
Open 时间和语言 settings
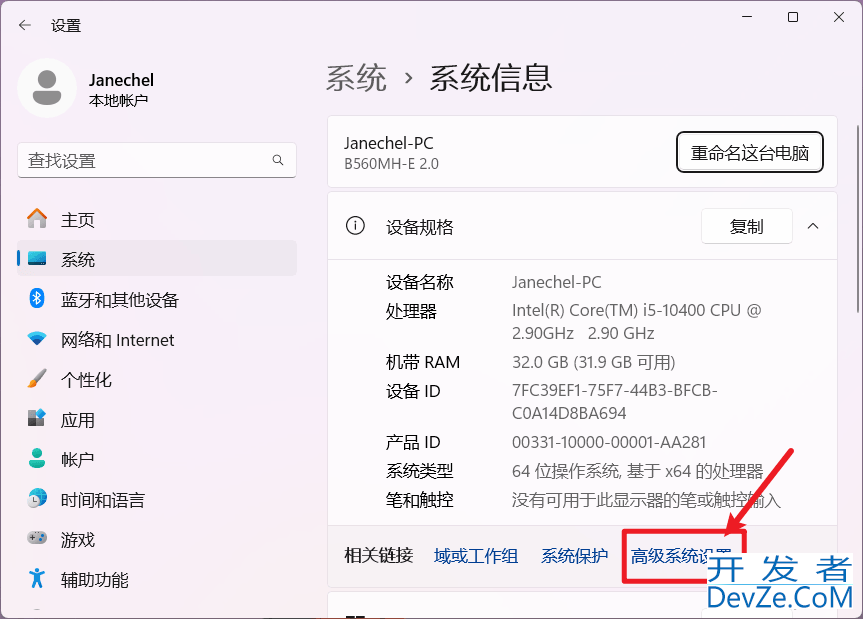pyautogui.click(x=157, y=500)
